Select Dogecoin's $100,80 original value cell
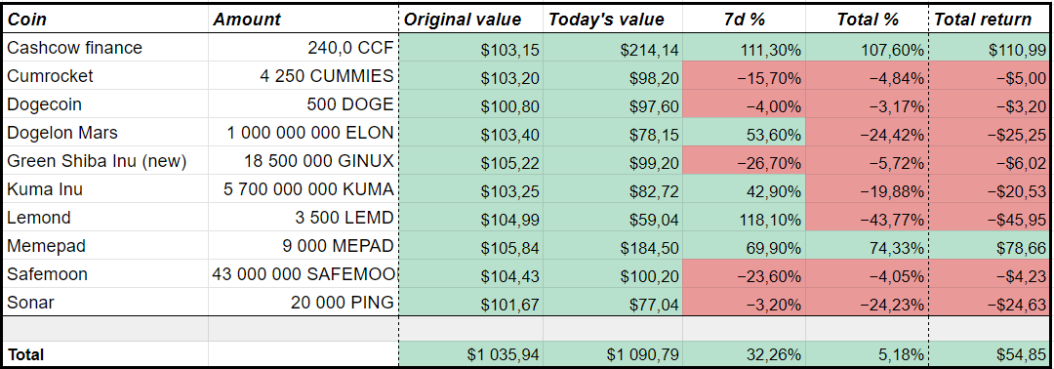Viewport: 1054px width, 369px height. tap(471, 104)
